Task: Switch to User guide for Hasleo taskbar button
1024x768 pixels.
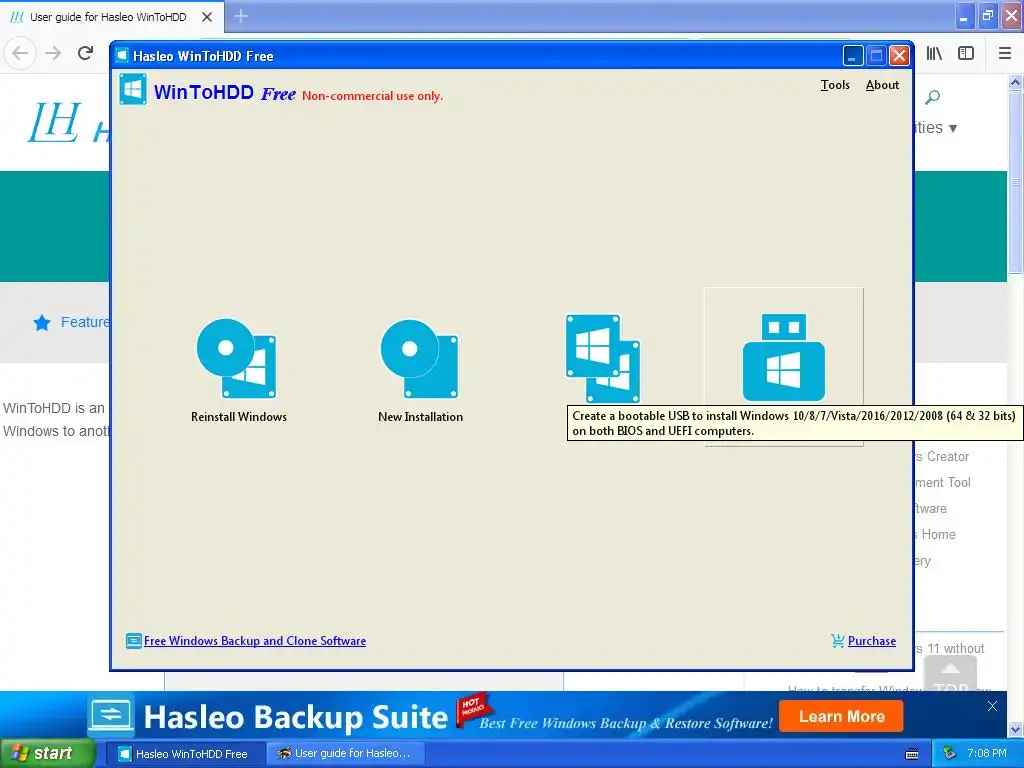Action: pyautogui.click(x=345, y=754)
